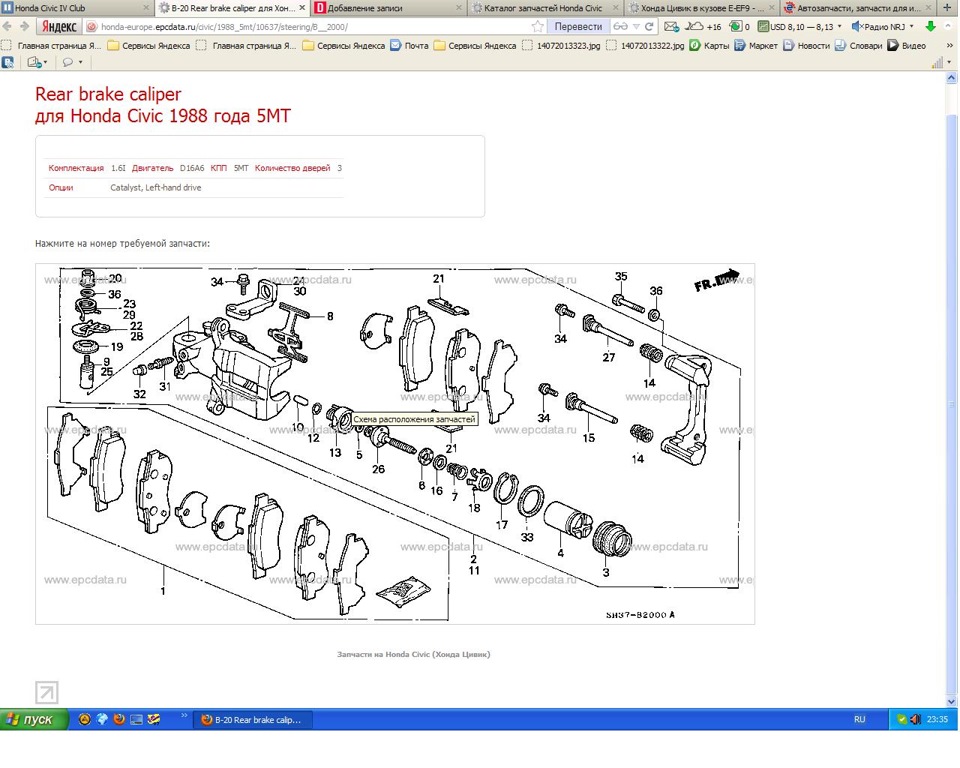The image size is (960, 768).
Task: Open the Маркет bookmark
Action: (x=756, y=45)
